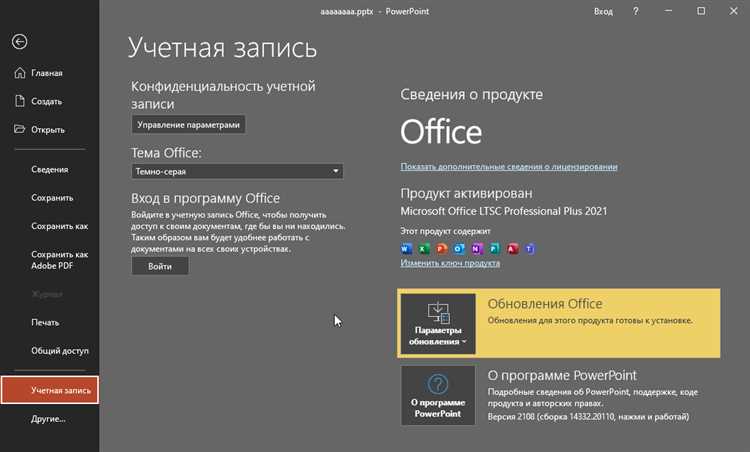Select Сохранить in the sidebar
Viewport: 750px width, 452px height.
tap(52, 198)
